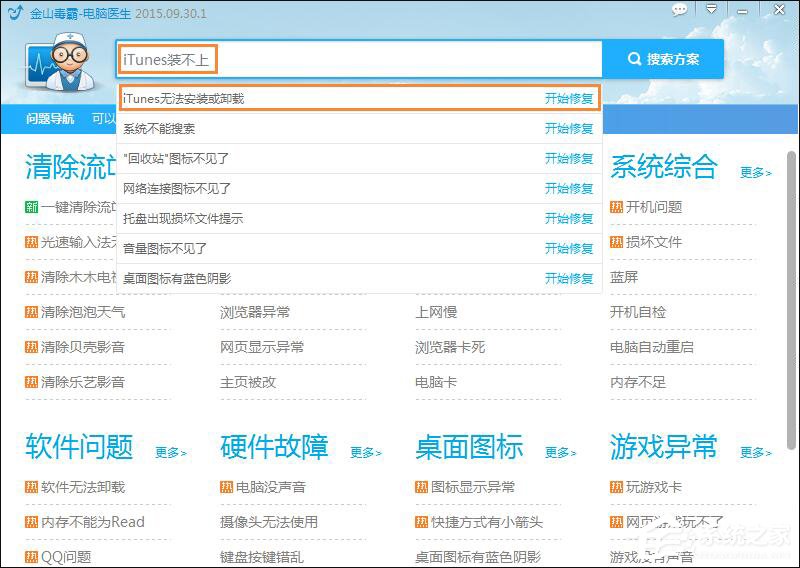Expand 更多 next to 系统综合

pos(755,172)
